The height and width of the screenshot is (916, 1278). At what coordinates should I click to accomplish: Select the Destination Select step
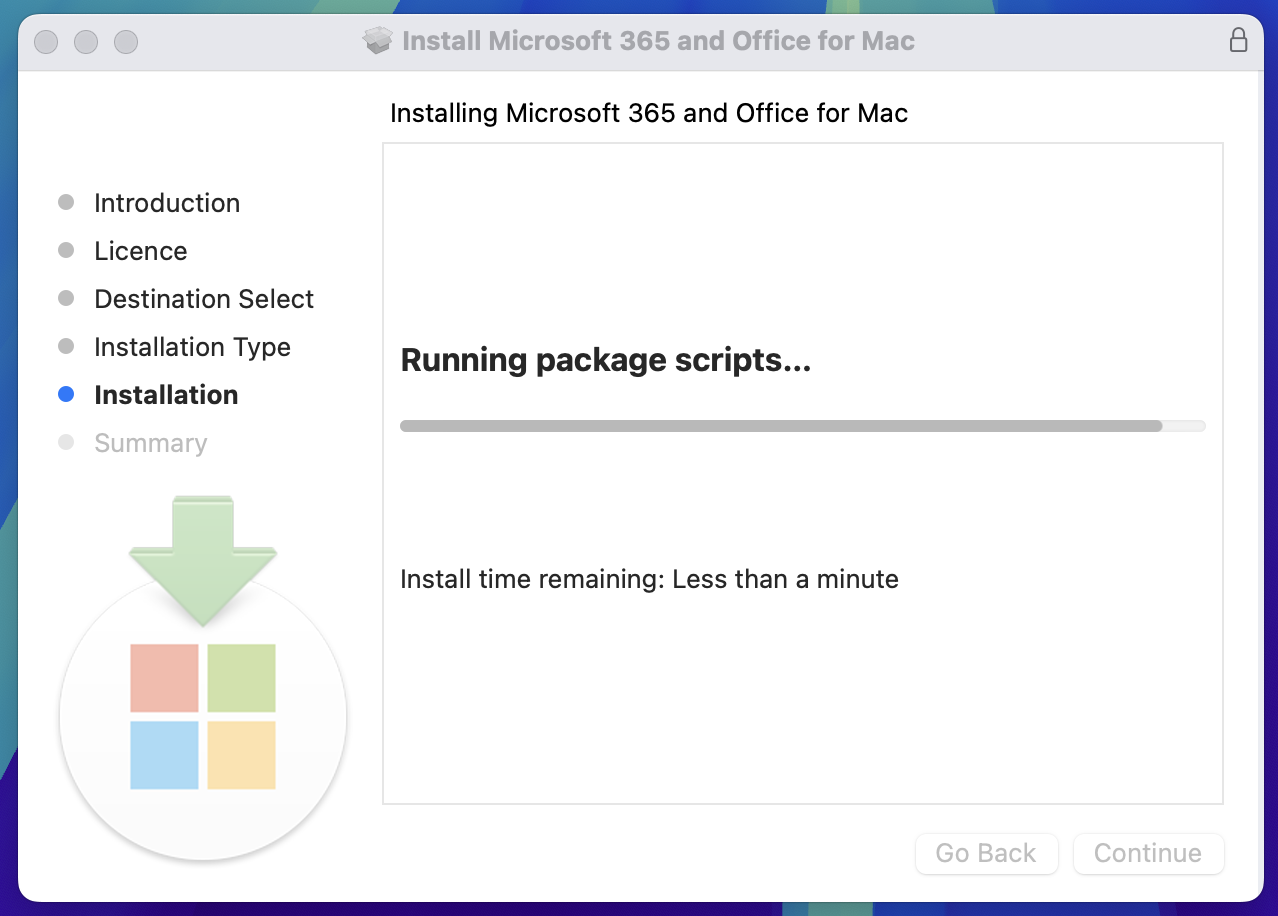pyautogui.click(x=204, y=299)
